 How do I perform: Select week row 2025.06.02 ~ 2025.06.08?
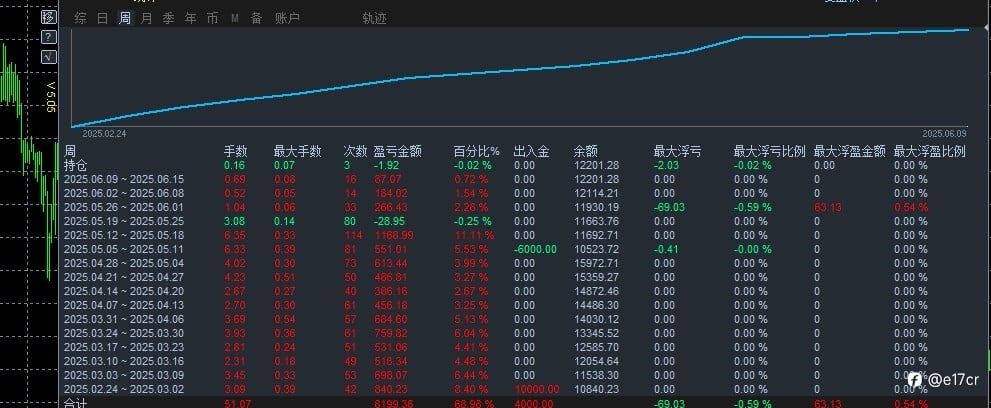tap(124, 193)
